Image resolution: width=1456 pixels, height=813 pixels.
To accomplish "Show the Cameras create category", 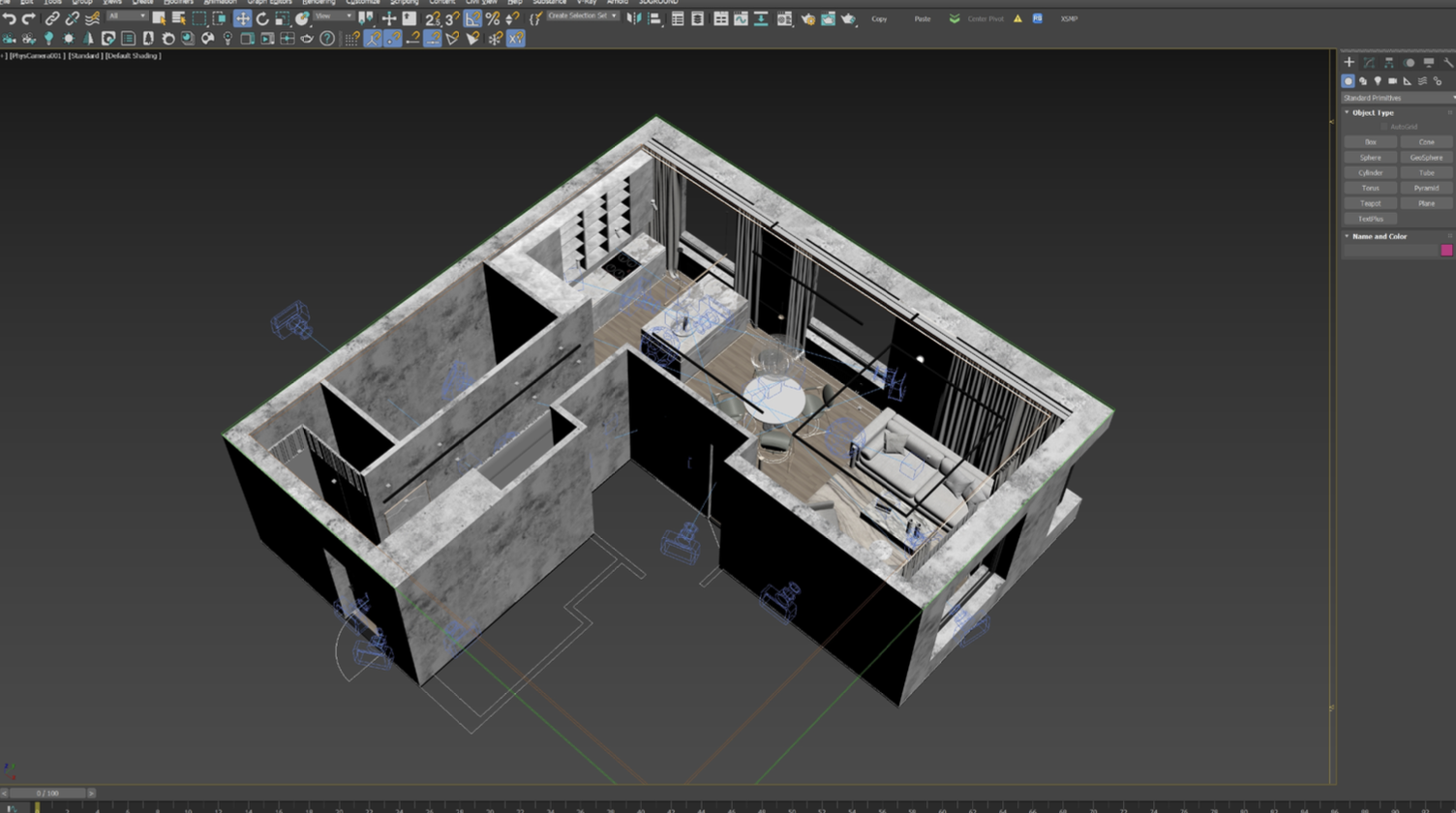I will (x=1392, y=81).
